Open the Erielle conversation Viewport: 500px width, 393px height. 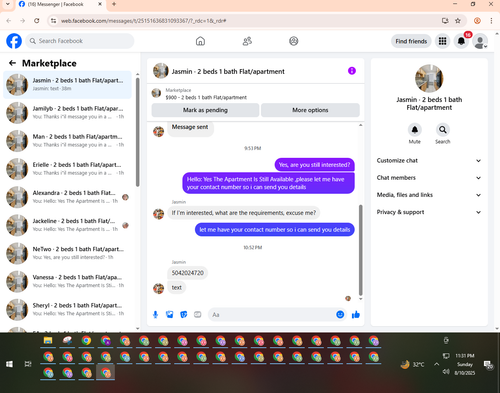tap(67, 169)
